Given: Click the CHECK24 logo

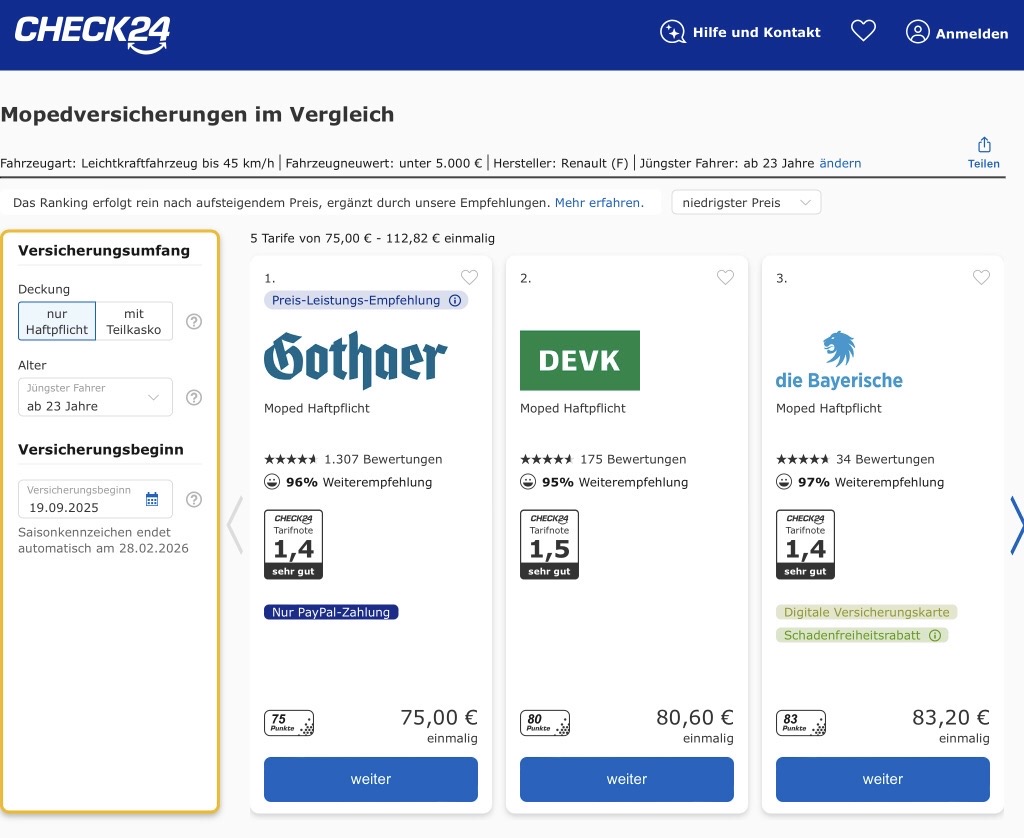Looking at the screenshot, I should tap(92, 33).
